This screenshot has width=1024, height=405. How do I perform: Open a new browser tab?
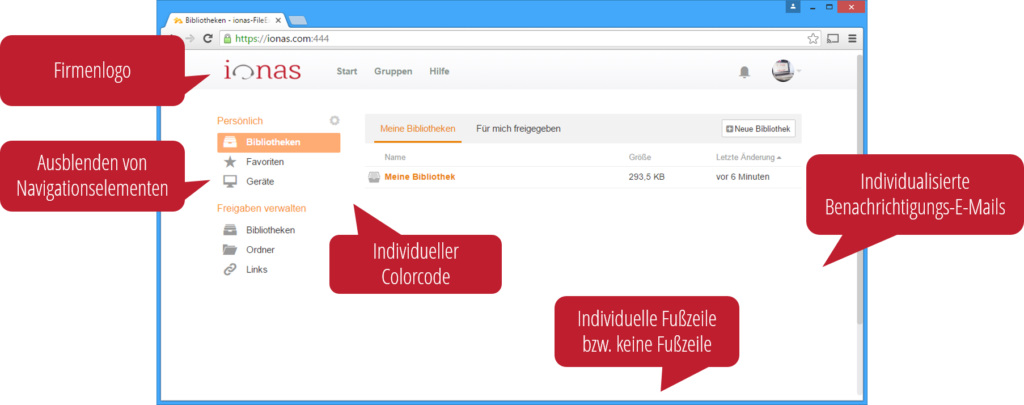click(x=297, y=20)
